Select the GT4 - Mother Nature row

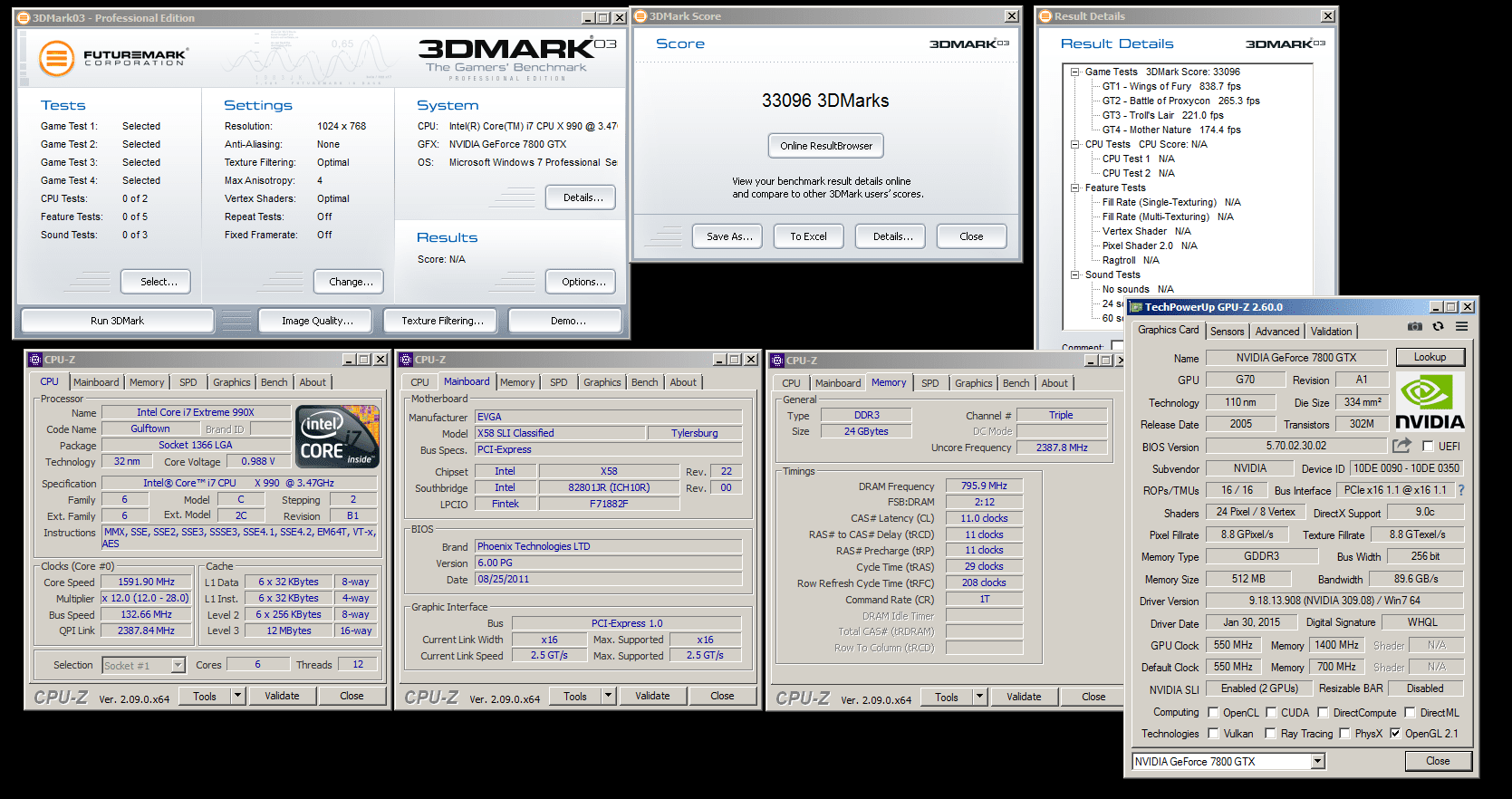1171,130
